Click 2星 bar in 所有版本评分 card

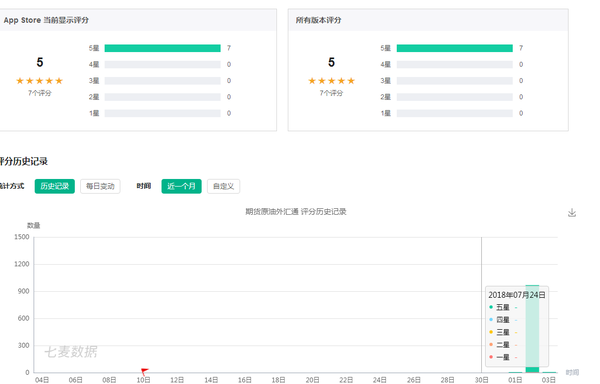click(455, 97)
